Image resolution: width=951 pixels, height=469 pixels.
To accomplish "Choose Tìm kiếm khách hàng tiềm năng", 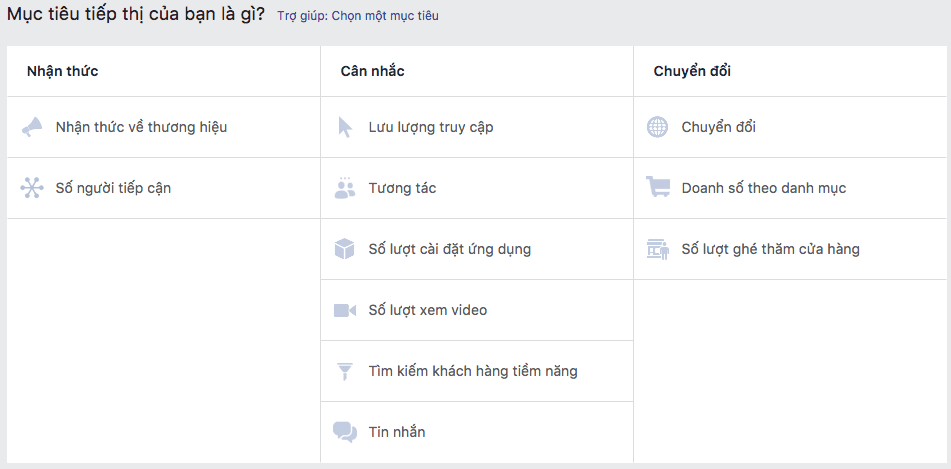I will pyautogui.click(x=472, y=371).
